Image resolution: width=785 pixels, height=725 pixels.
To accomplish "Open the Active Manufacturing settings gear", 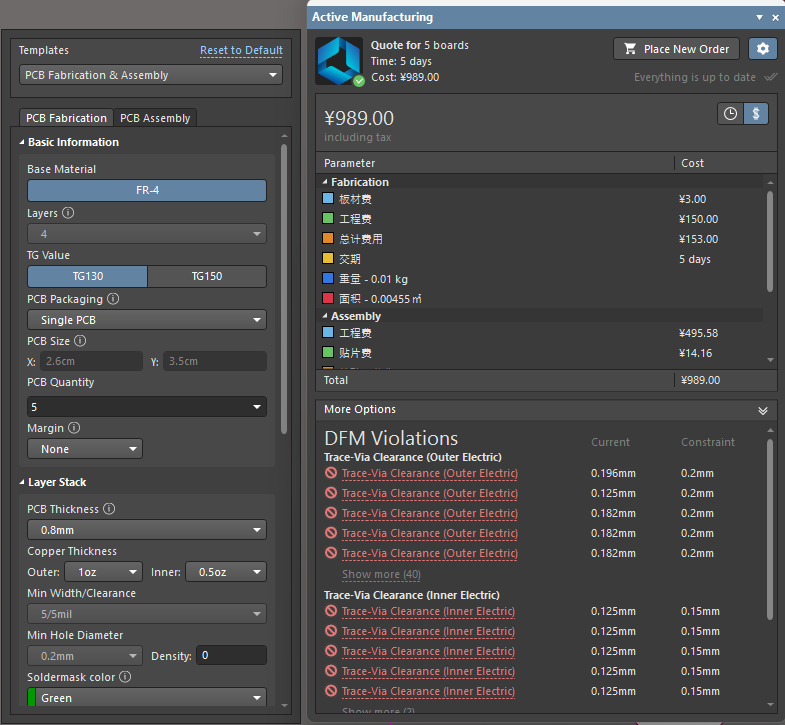I will pyautogui.click(x=762, y=49).
